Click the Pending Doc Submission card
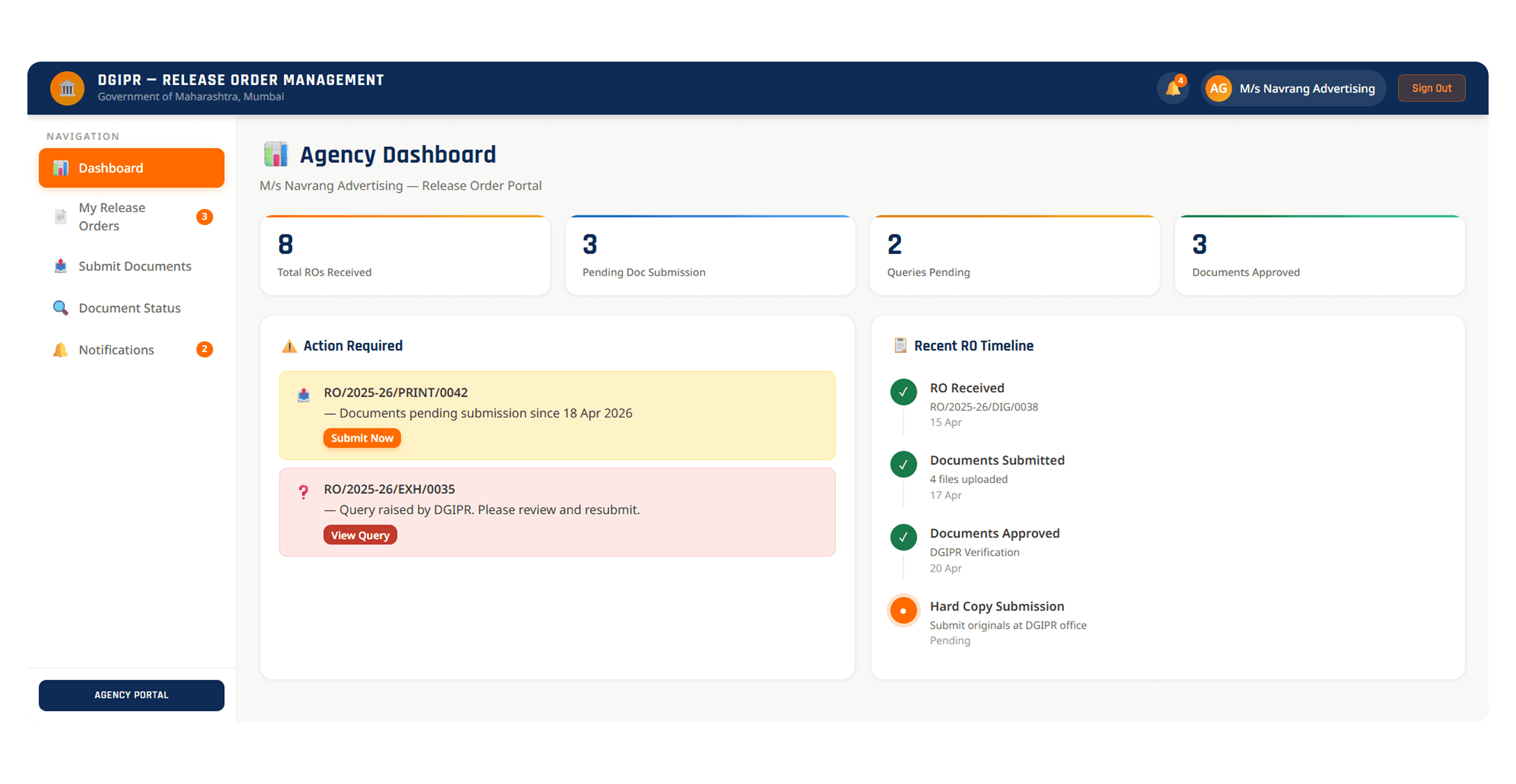This screenshot has height=784, width=1516. (709, 255)
